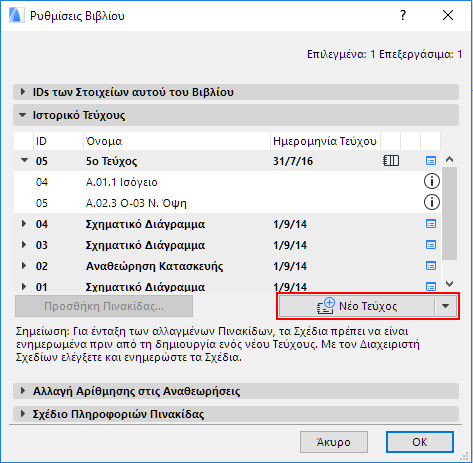Open issue details icon for 5ο Τεύχος

tap(431, 161)
